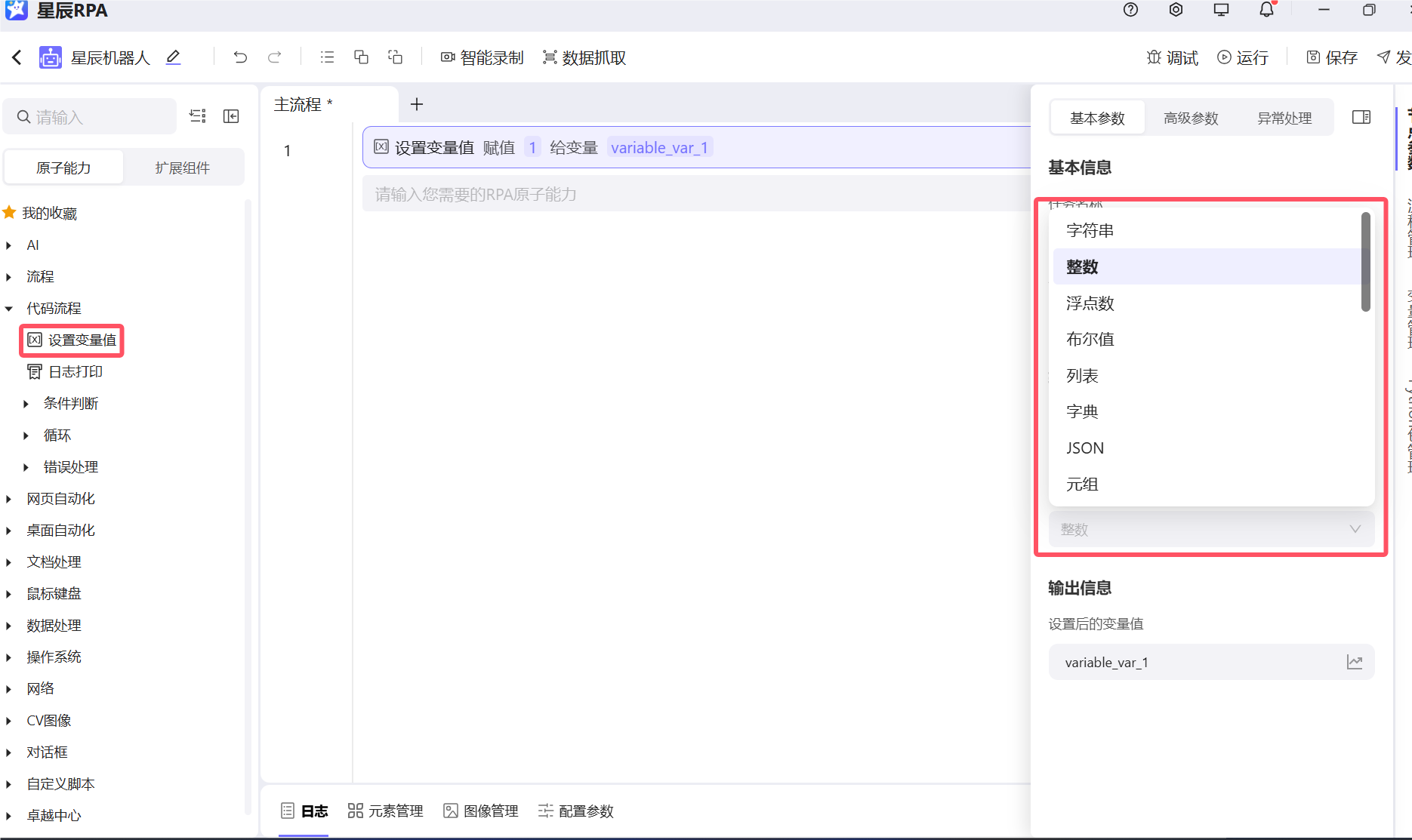1412x840 pixels.
Task: Click the dropdown list scrollbar
Action: [x=1365, y=262]
